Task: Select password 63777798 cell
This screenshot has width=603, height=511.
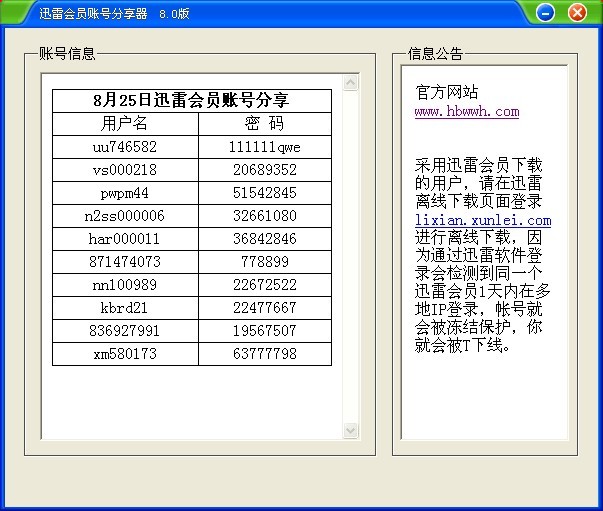Action: click(x=265, y=354)
